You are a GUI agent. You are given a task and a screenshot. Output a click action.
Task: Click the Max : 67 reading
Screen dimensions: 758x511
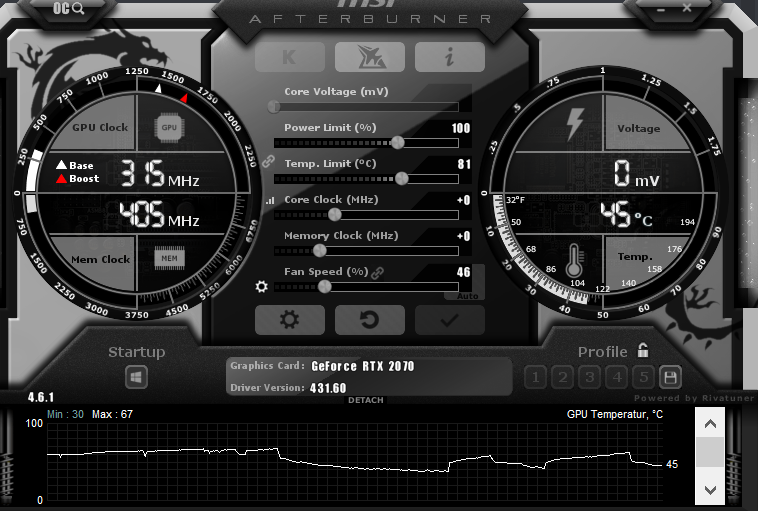(x=112, y=414)
